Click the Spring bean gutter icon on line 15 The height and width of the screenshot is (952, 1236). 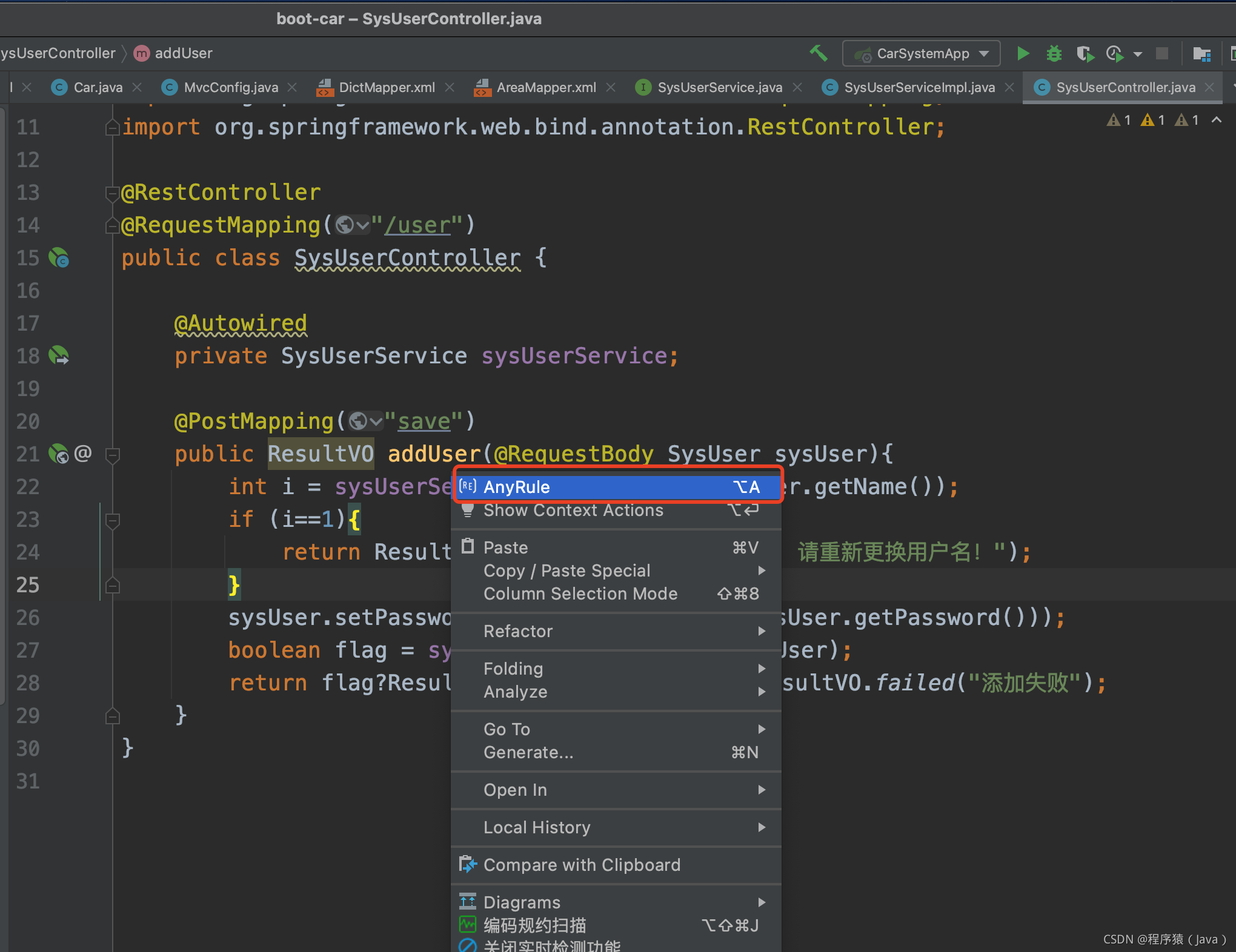[x=59, y=258]
